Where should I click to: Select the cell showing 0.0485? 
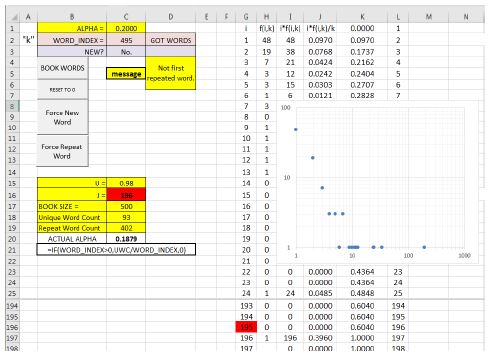click(320, 293)
